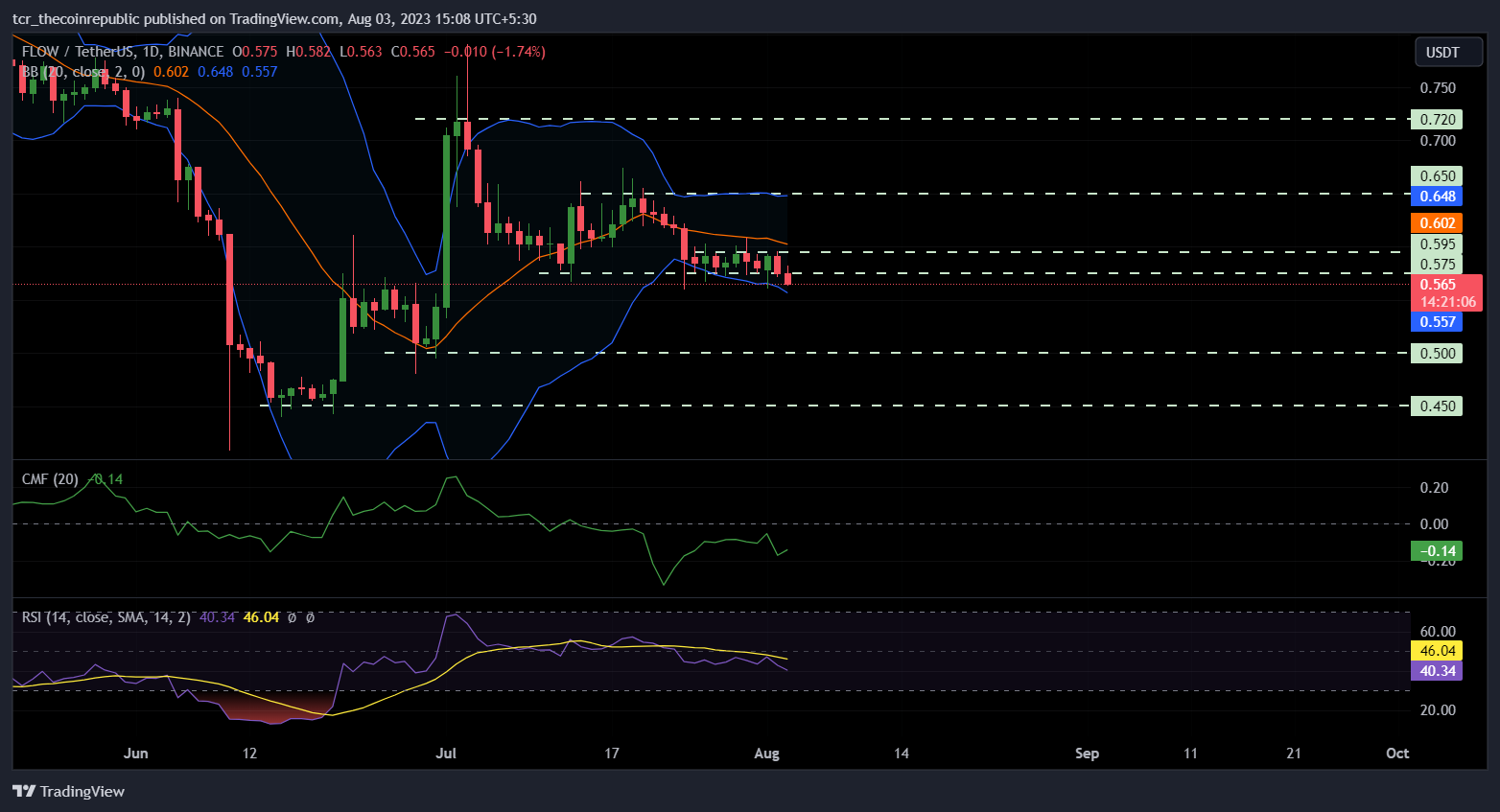The image size is (1500, 812).
Task: Select the CMF (20) indicator legend
Action: tap(50, 479)
